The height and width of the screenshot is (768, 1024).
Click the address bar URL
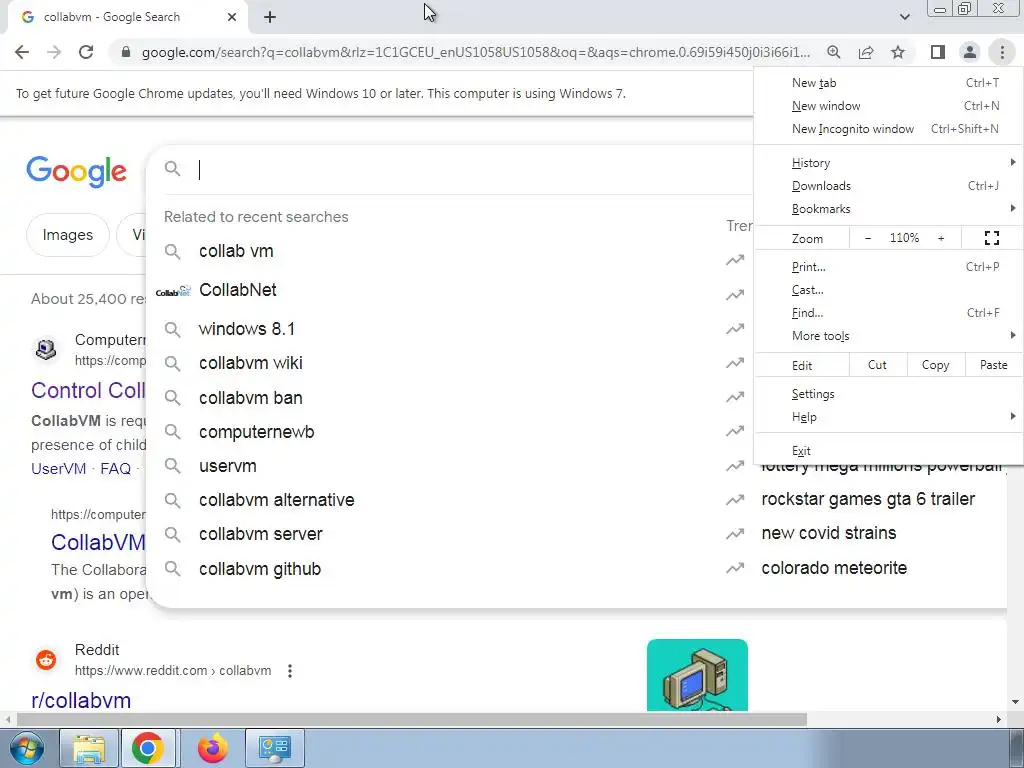[x=475, y=52]
